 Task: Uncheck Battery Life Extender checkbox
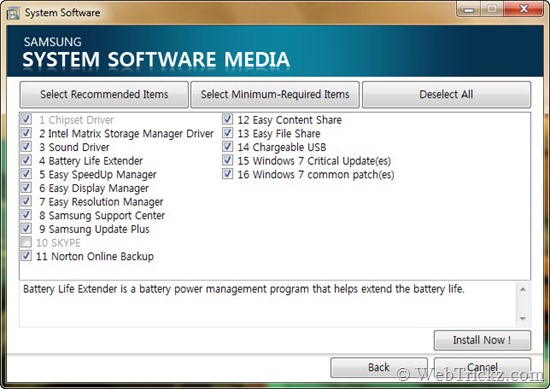pos(26,160)
